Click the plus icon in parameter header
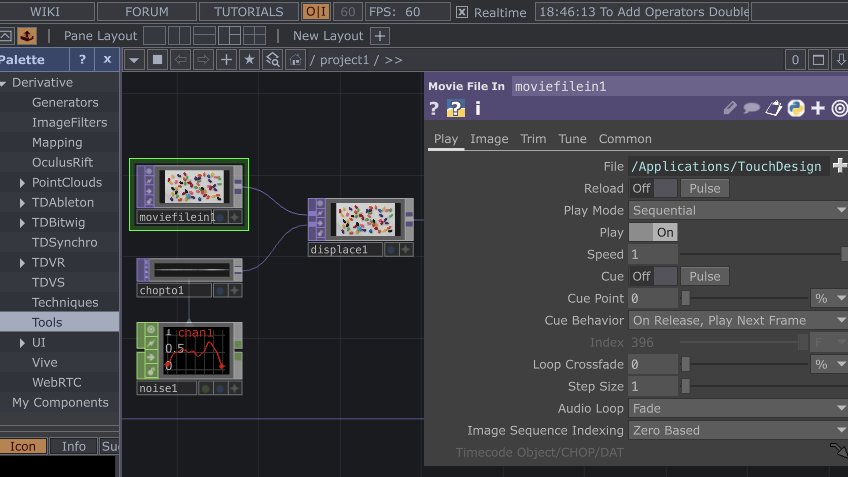The image size is (848, 477). 818,108
